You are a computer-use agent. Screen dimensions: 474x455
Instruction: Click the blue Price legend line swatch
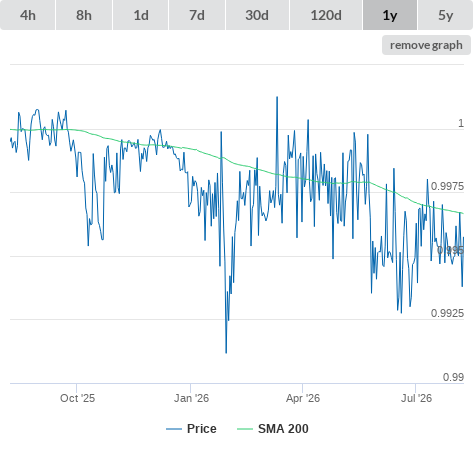(174, 429)
